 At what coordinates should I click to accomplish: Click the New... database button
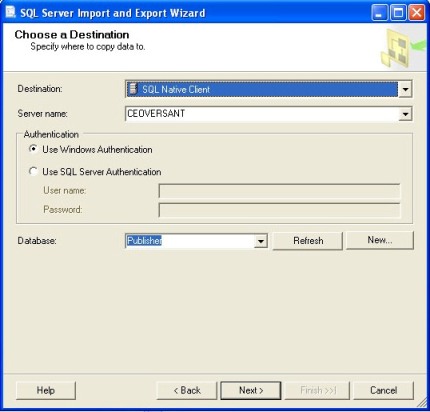(x=380, y=240)
